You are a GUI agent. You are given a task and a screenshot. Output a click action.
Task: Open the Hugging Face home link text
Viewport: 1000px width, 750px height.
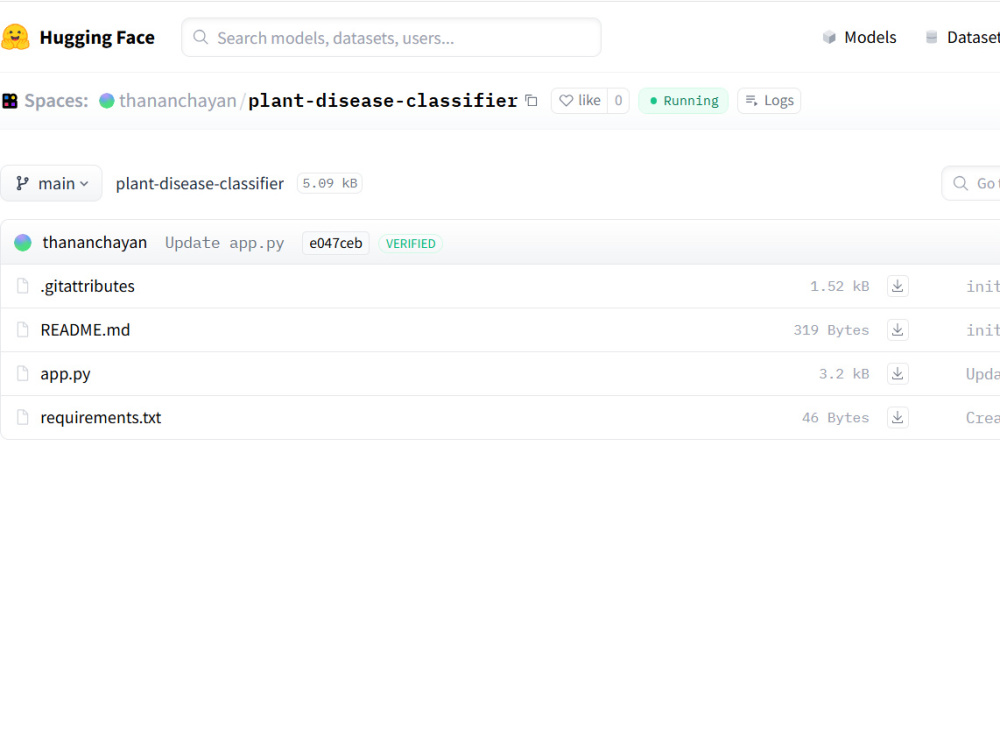pos(97,38)
